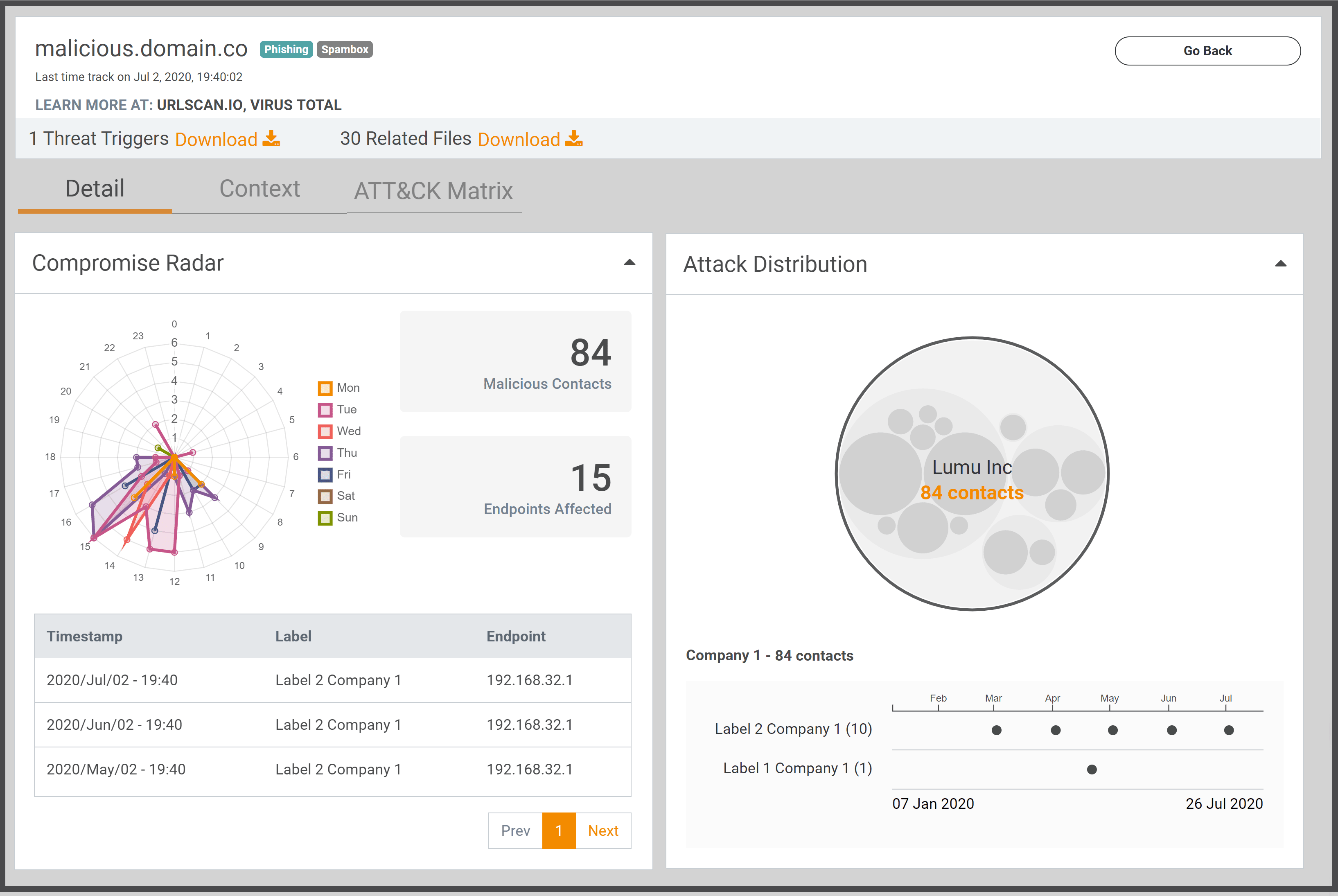Open the URLSCAN.IO link

coord(199,105)
